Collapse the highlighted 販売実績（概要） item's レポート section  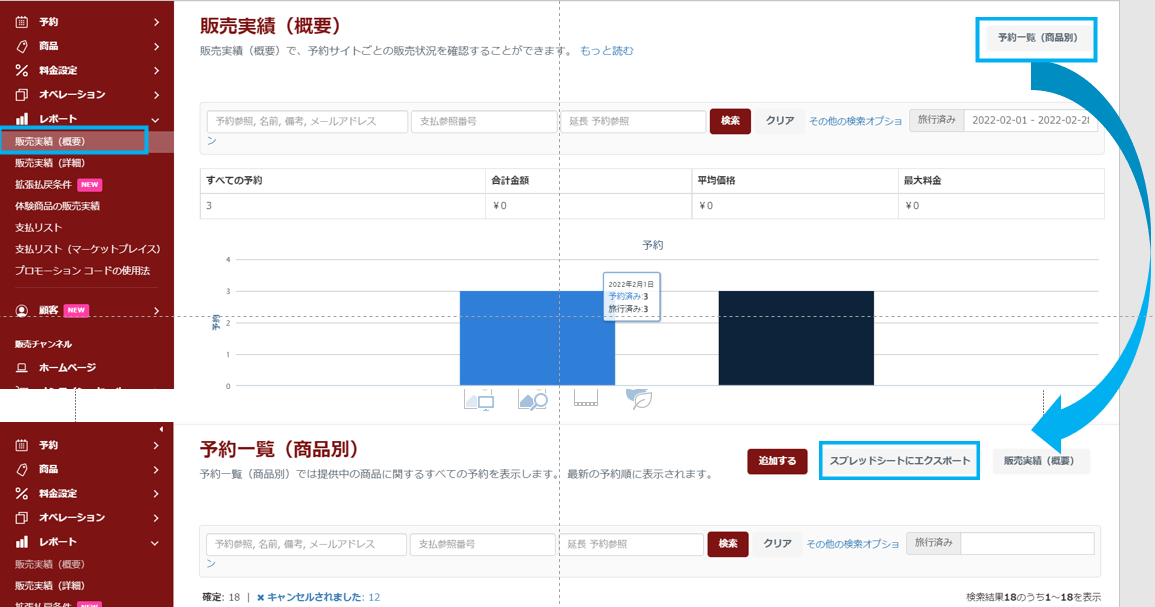(x=156, y=119)
